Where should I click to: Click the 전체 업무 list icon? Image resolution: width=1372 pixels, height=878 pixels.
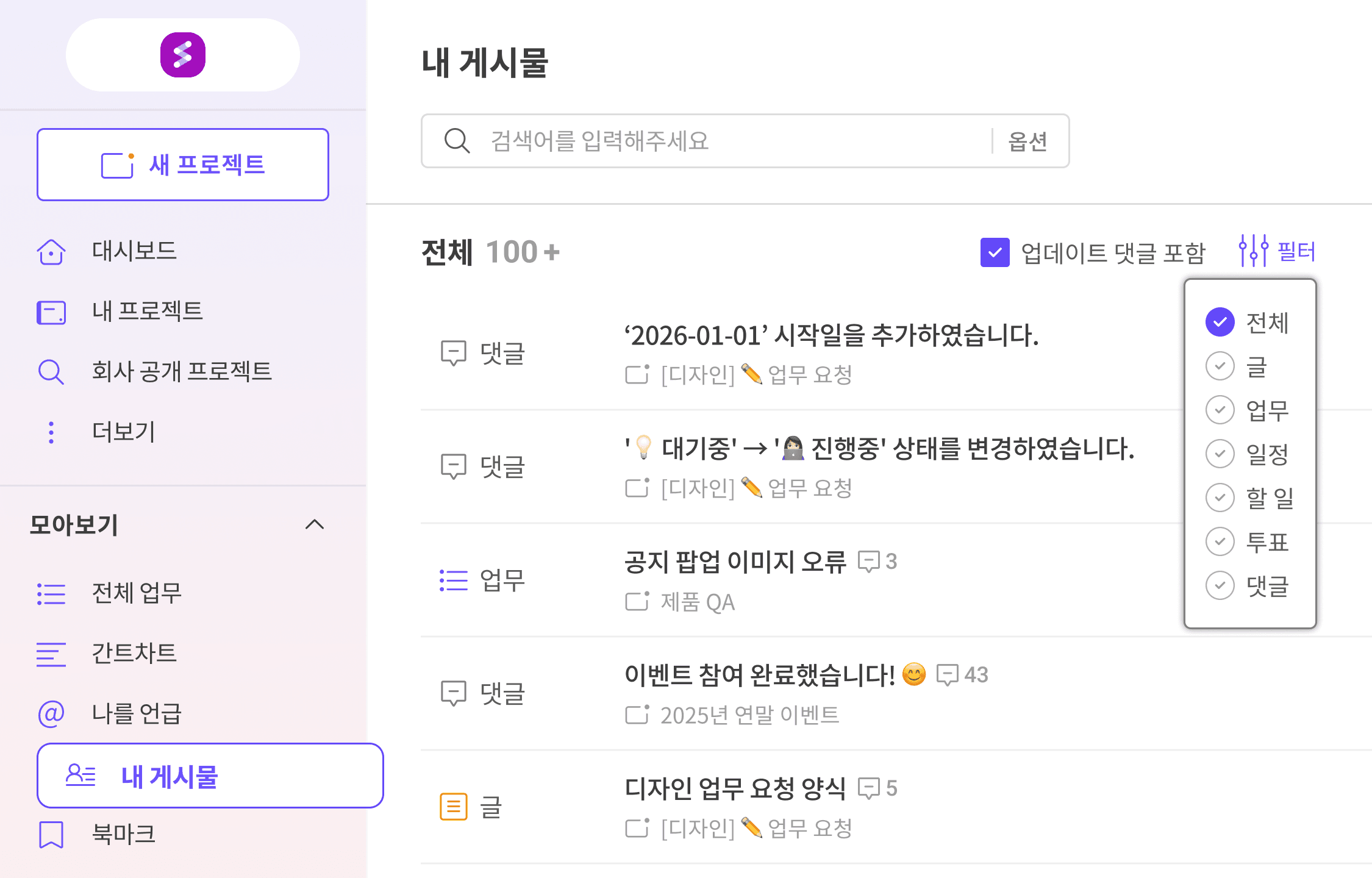pos(51,594)
